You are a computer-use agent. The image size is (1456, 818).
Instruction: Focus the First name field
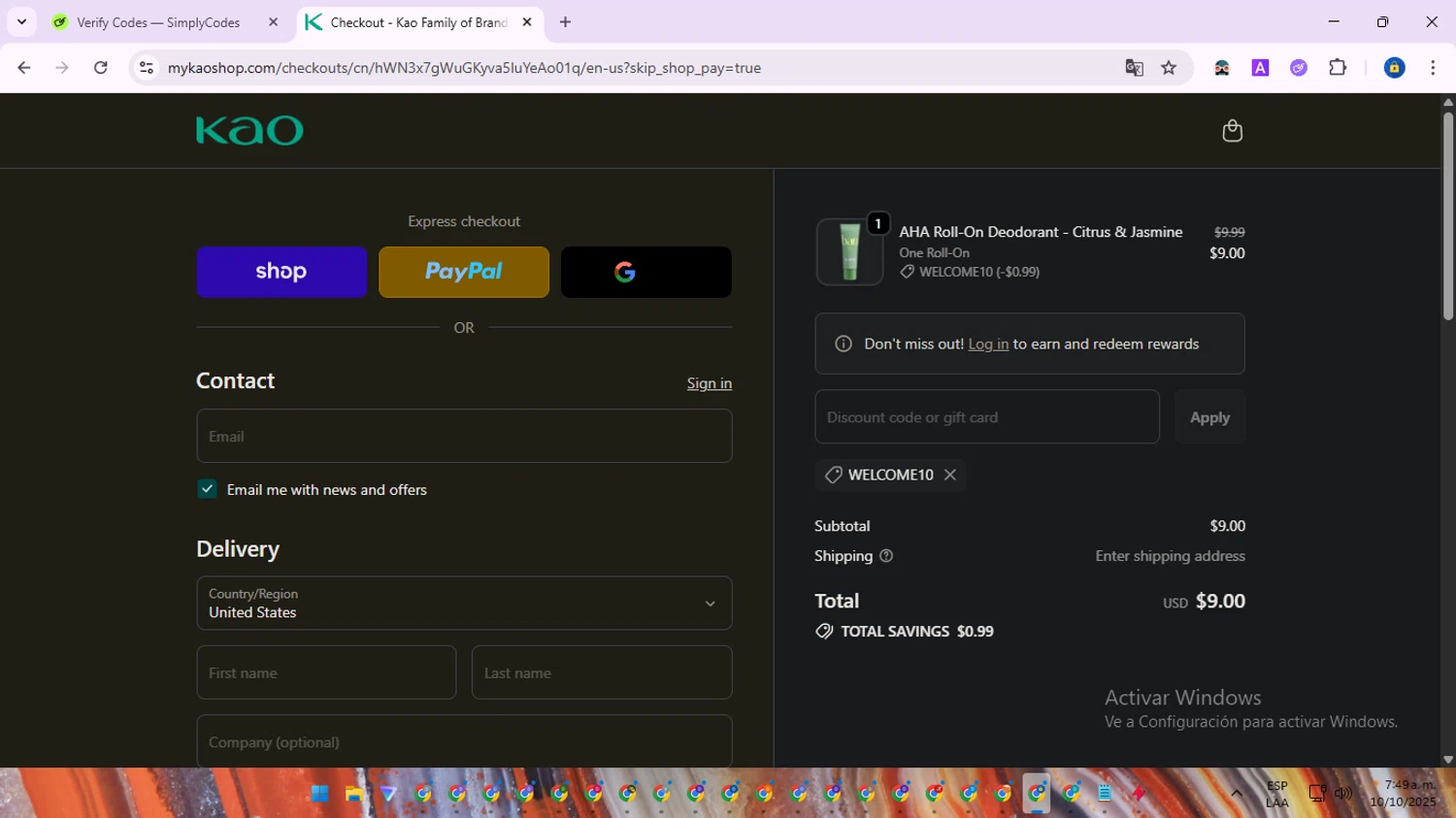pos(326,672)
